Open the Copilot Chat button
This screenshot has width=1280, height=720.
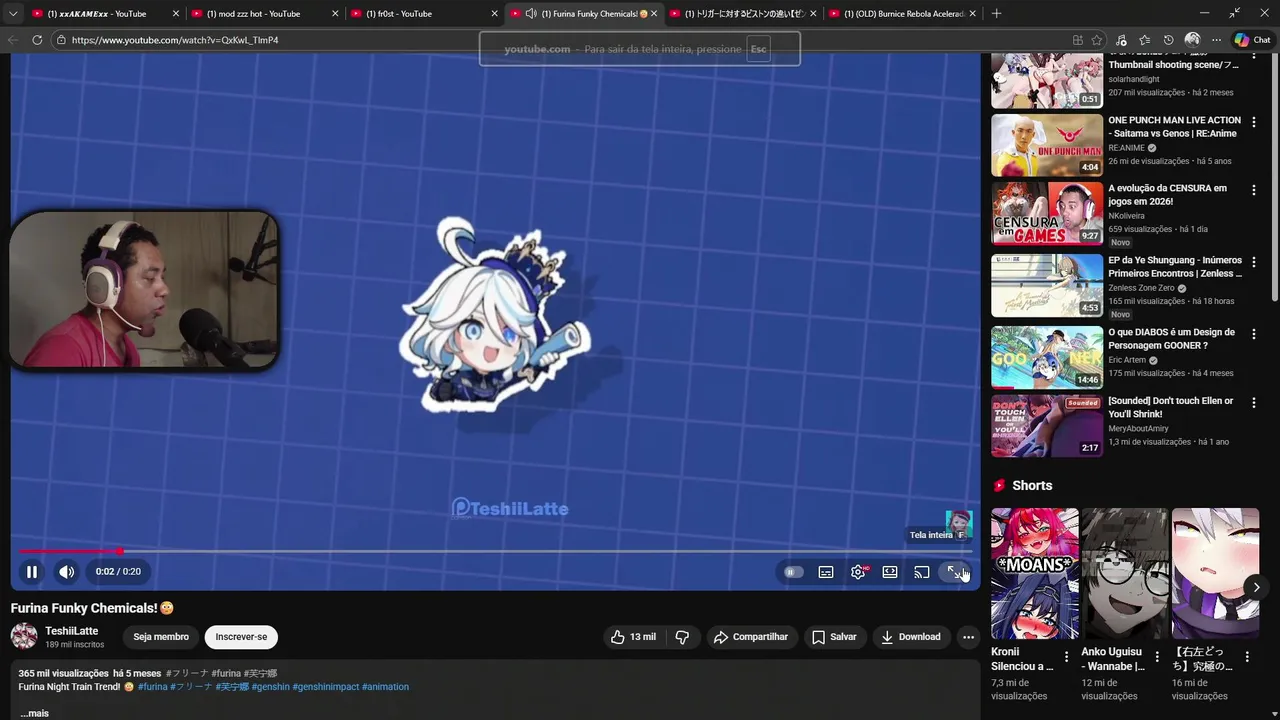click(1252, 40)
